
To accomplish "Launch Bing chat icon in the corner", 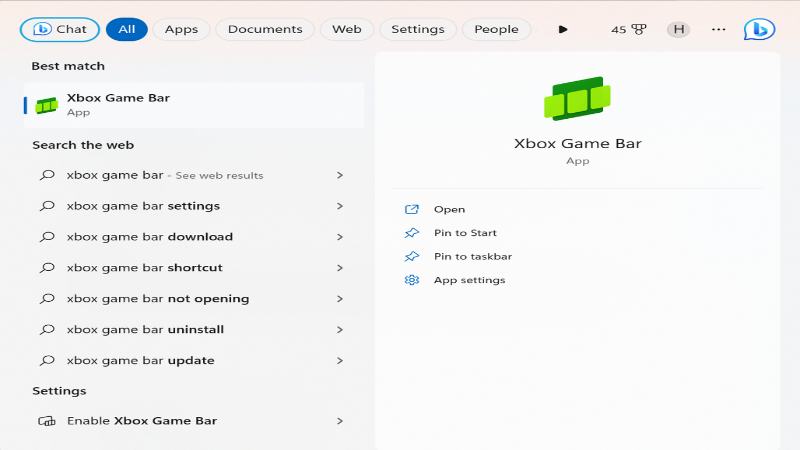I will pos(759,30).
